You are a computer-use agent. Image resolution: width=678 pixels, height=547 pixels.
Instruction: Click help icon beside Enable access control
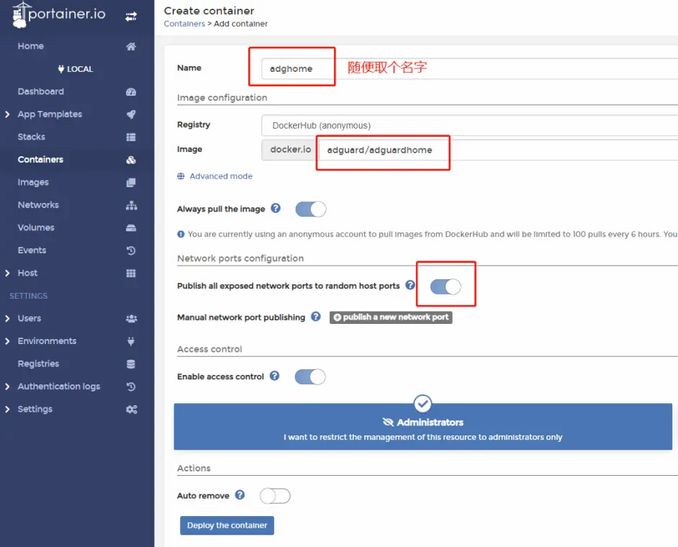pos(275,376)
